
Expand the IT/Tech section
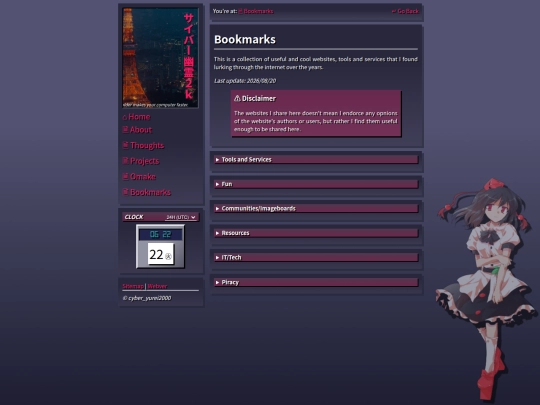pos(316,258)
